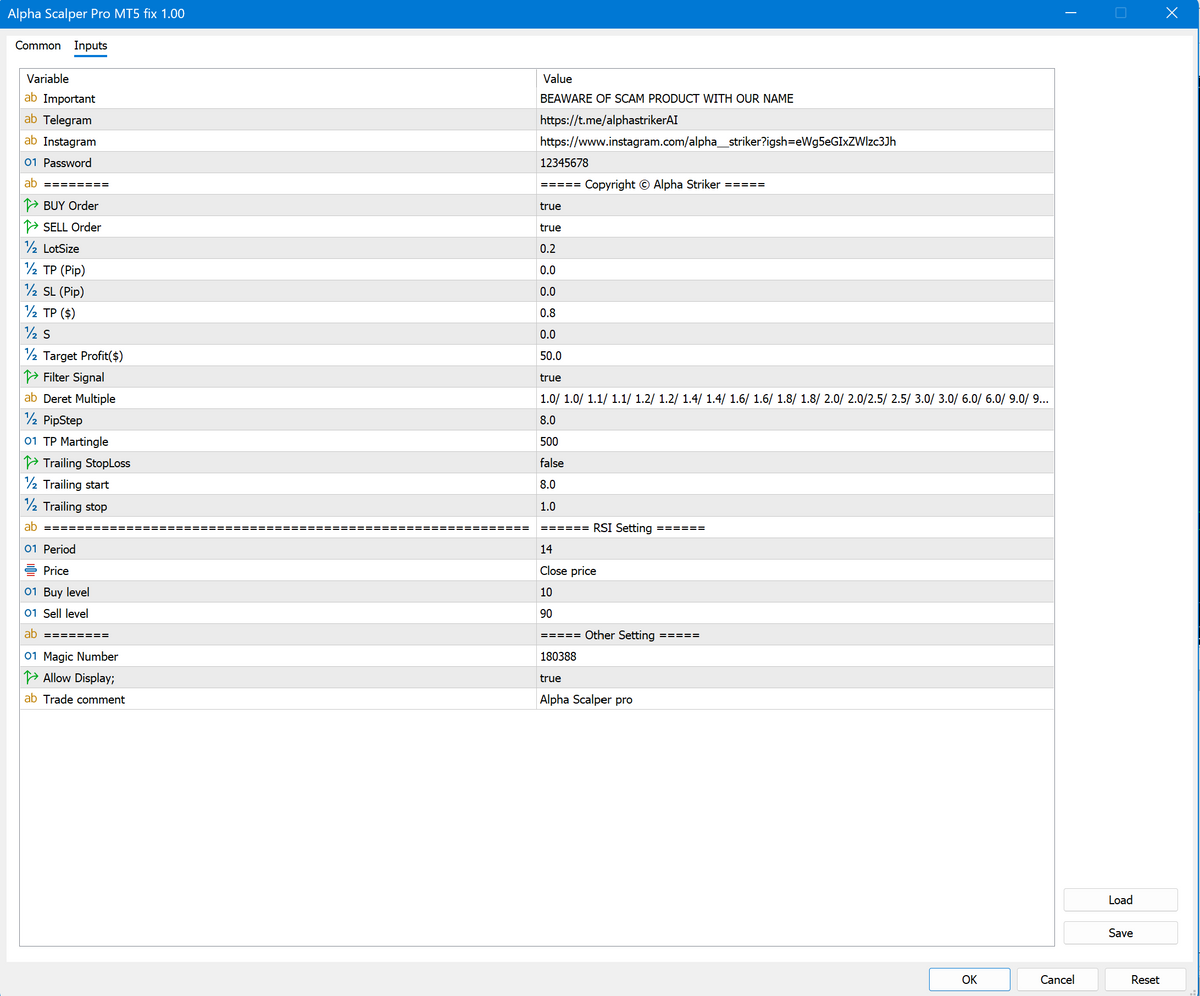This screenshot has height=996, width=1200.
Task: Click the fraction icon beside TP ($)
Action: [30, 313]
